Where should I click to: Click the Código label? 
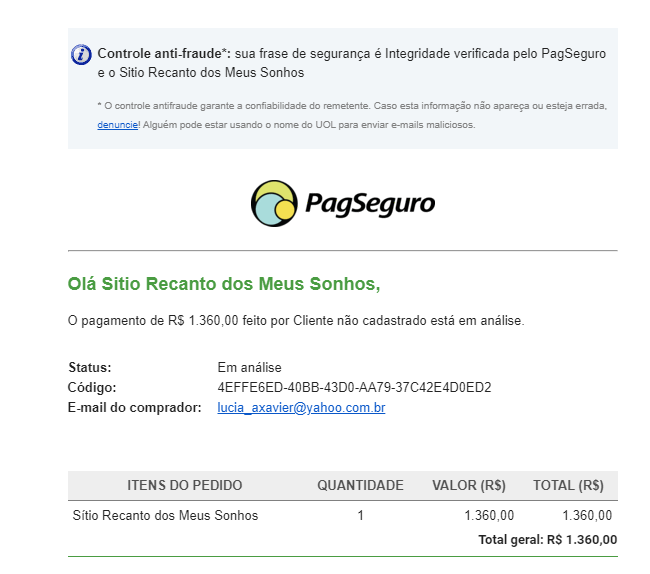point(92,388)
